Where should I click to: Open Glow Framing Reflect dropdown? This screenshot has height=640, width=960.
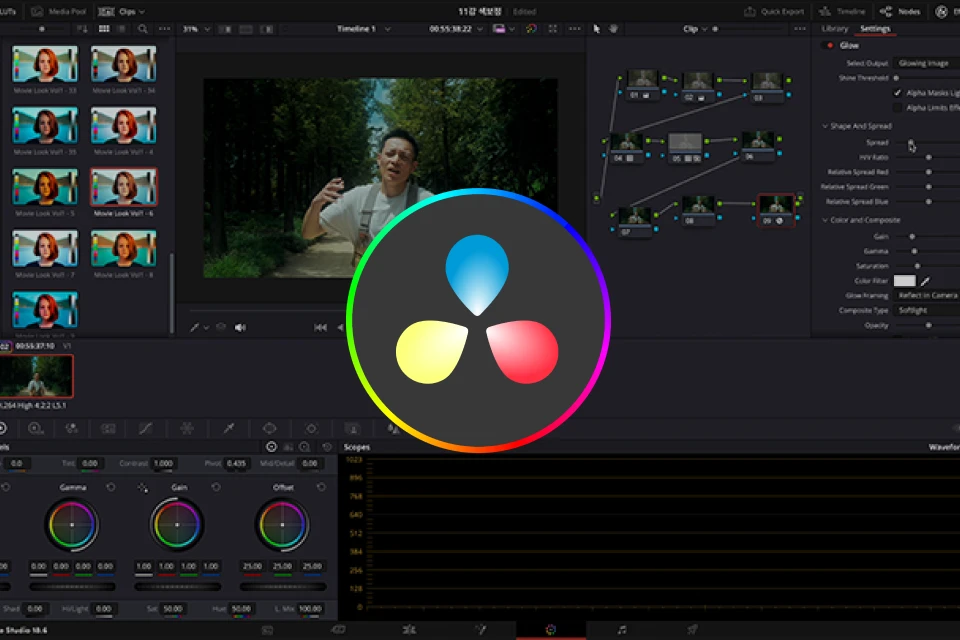(x=926, y=296)
